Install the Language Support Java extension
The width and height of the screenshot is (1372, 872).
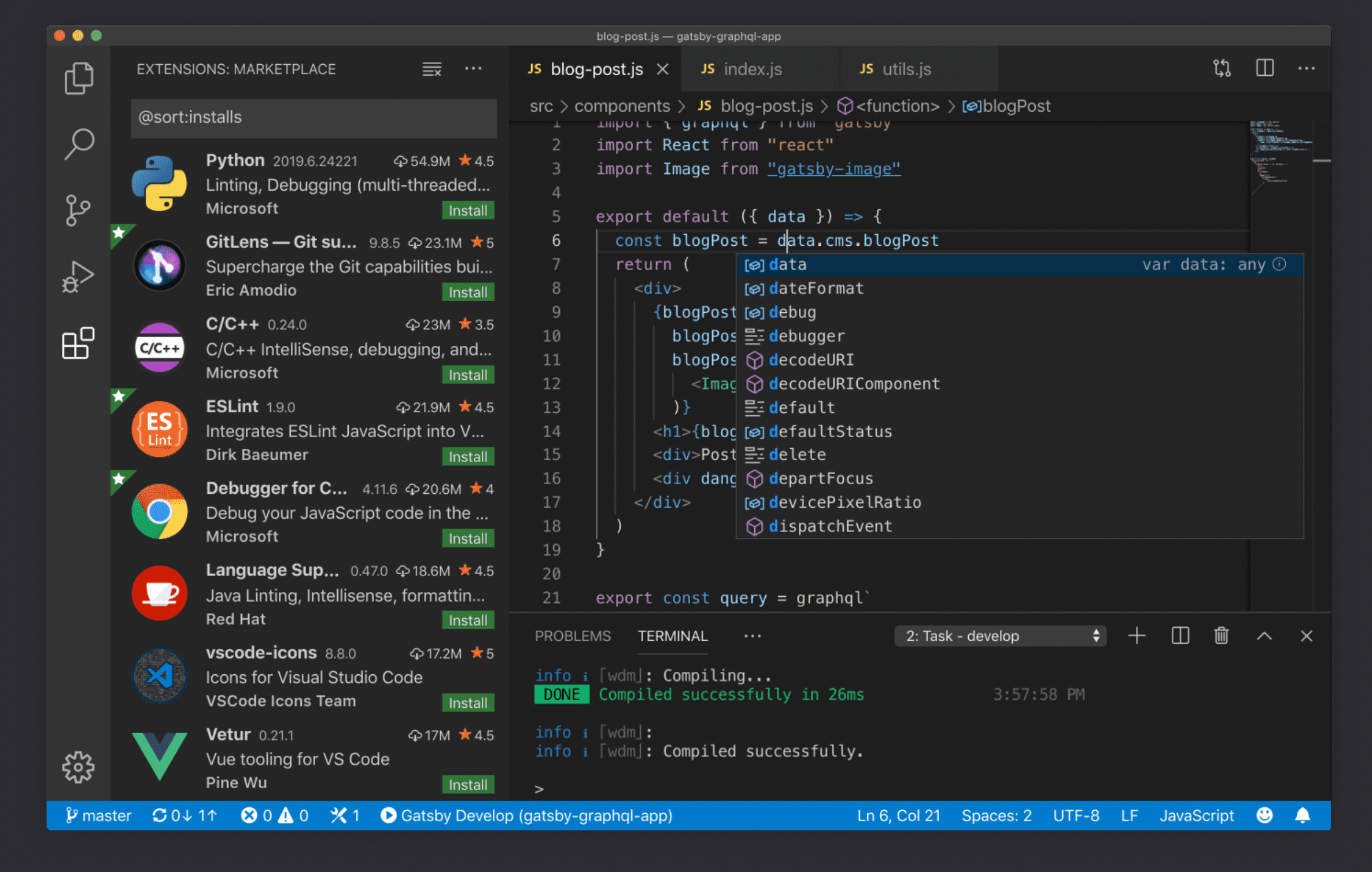[468, 620]
